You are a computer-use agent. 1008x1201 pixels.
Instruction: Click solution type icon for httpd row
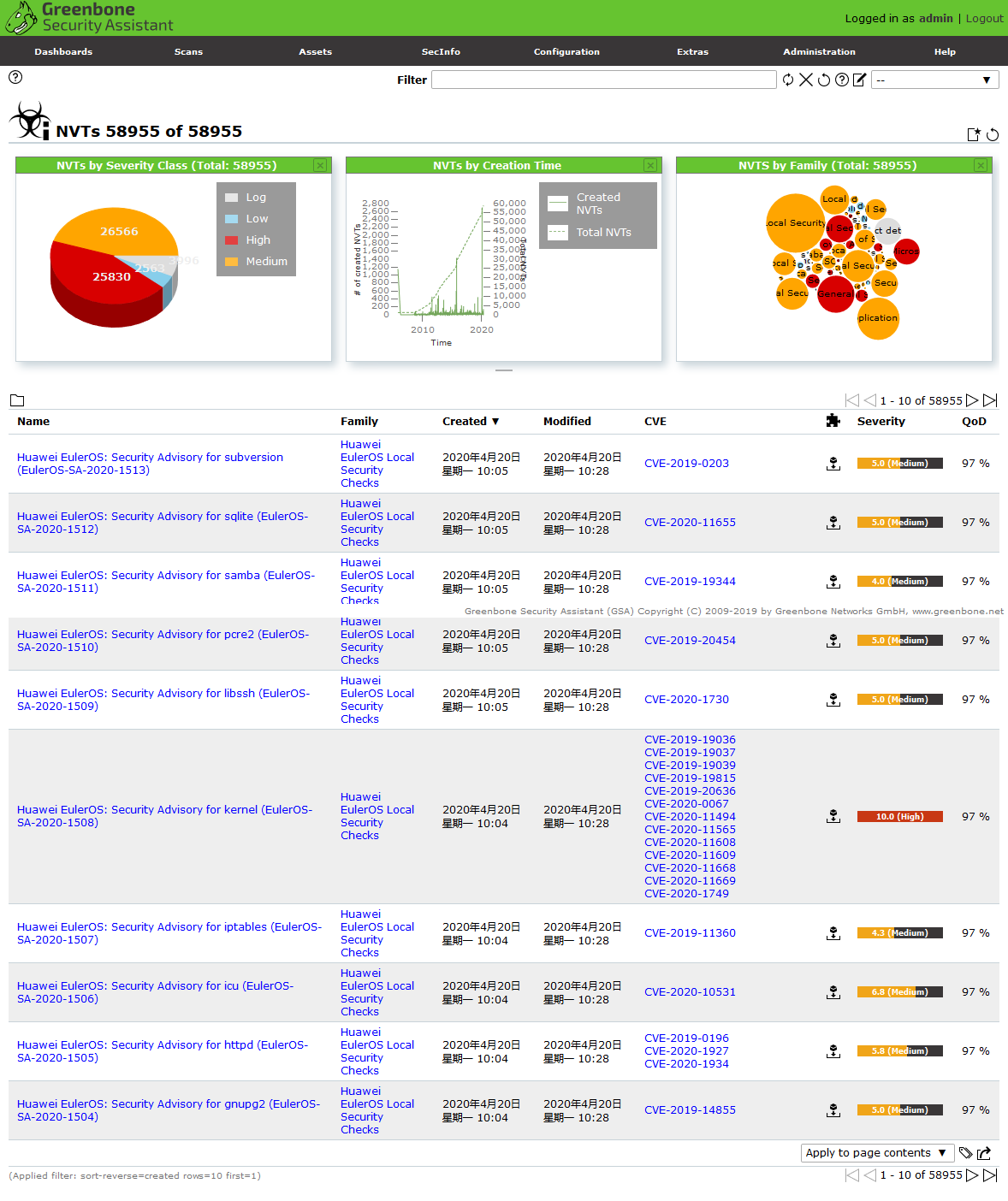[833, 1051]
